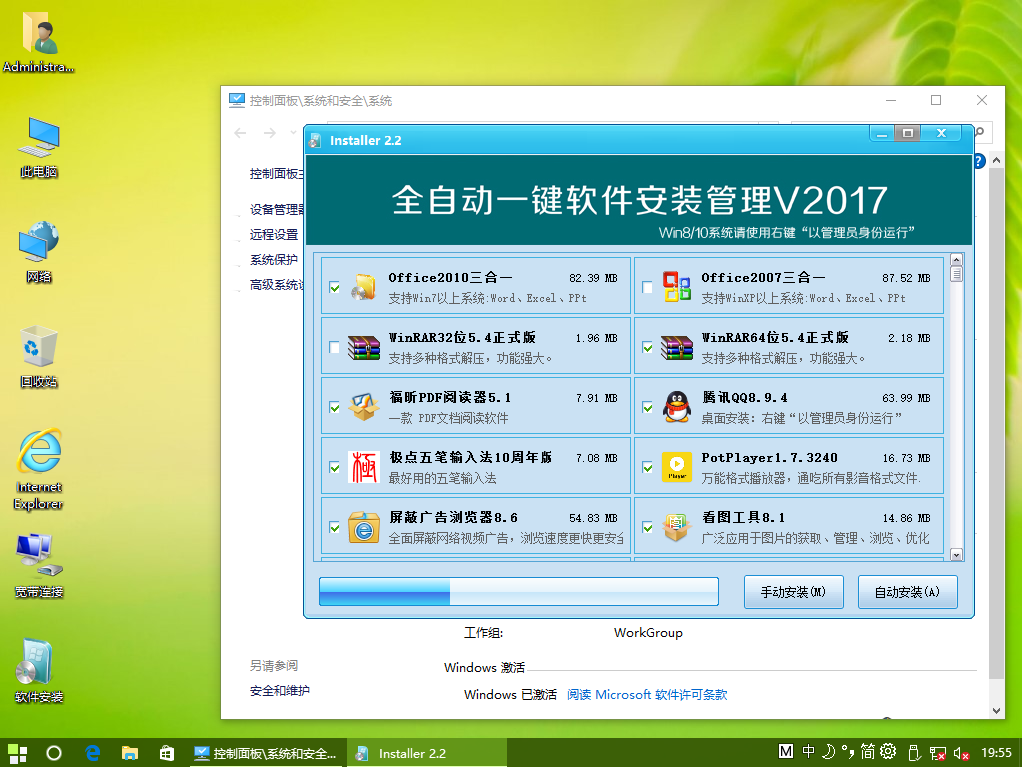Screen dimensions: 1022x767
Task: Click the WinRAR32位 books icon
Action: [x=364, y=347]
